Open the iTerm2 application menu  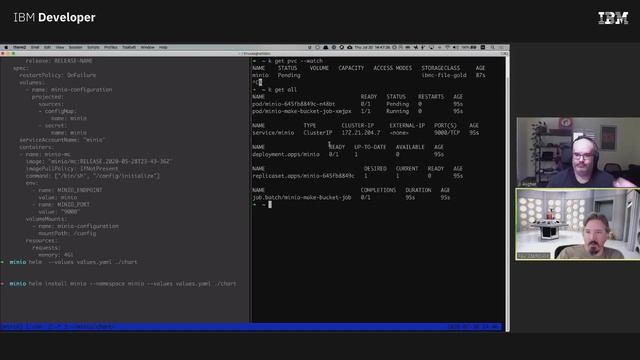[x=19, y=47]
